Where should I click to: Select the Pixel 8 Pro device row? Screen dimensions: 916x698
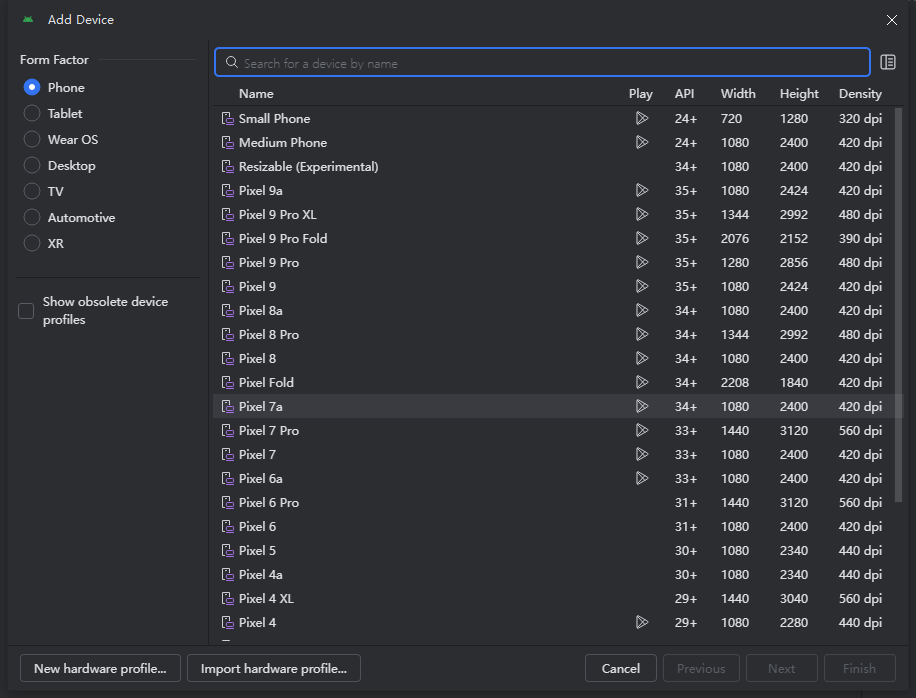pyautogui.click(x=269, y=335)
